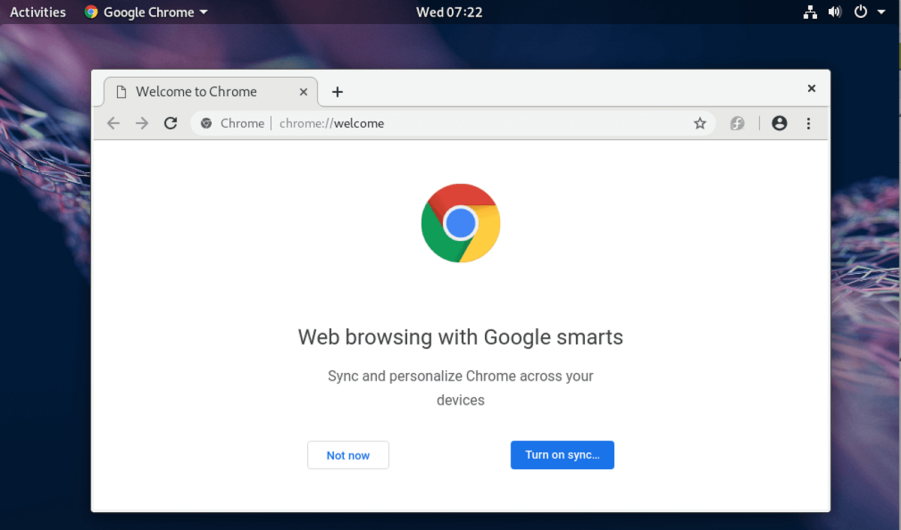This screenshot has width=901, height=530.
Task: Click the volume speaker icon
Action: tap(835, 12)
